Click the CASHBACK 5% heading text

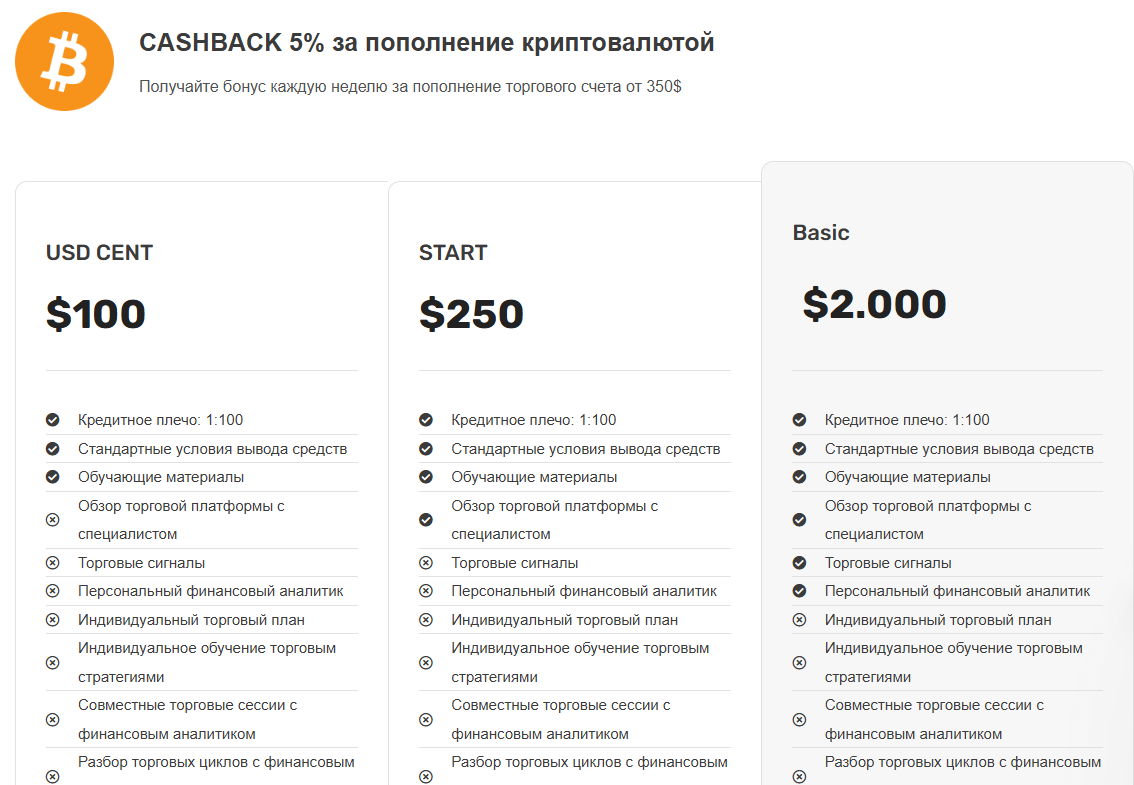coord(427,43)
